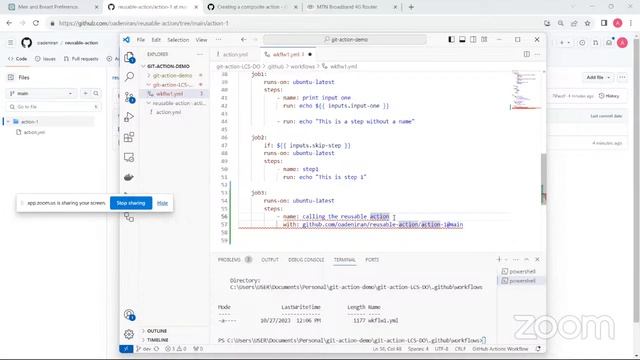The height and width of the screenshot is (360, 640).
Task: Switch to Problems panel tab
Action: (234, 260)
